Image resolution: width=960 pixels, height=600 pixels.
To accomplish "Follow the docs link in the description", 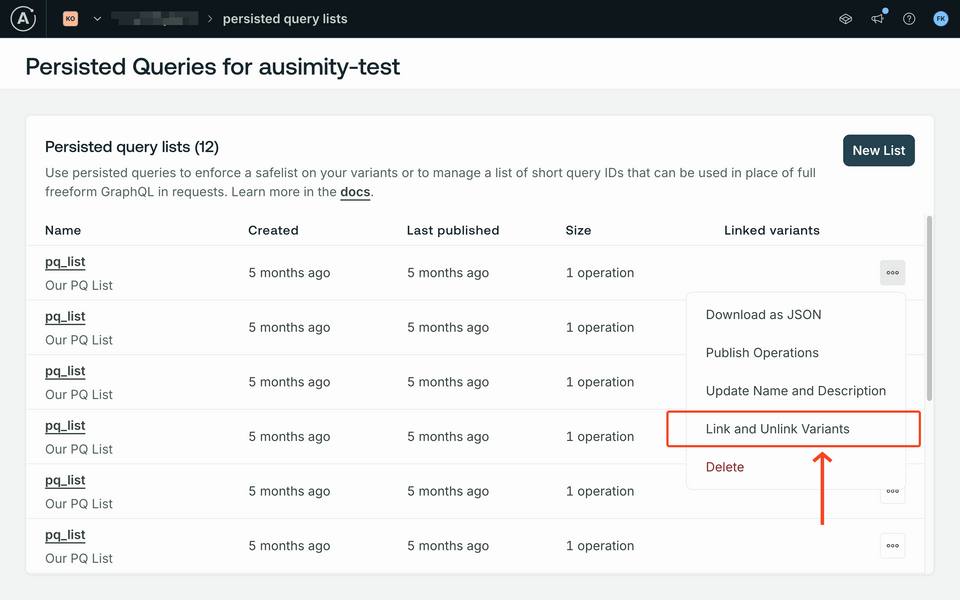I will tap(355, 192).
